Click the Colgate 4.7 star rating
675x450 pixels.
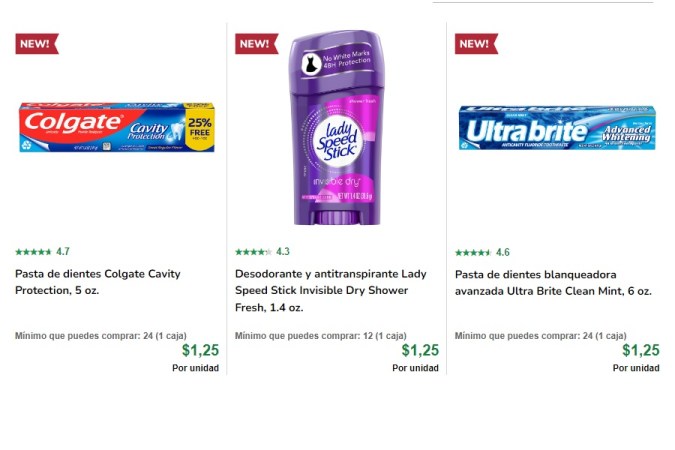(x=43, y=252)
